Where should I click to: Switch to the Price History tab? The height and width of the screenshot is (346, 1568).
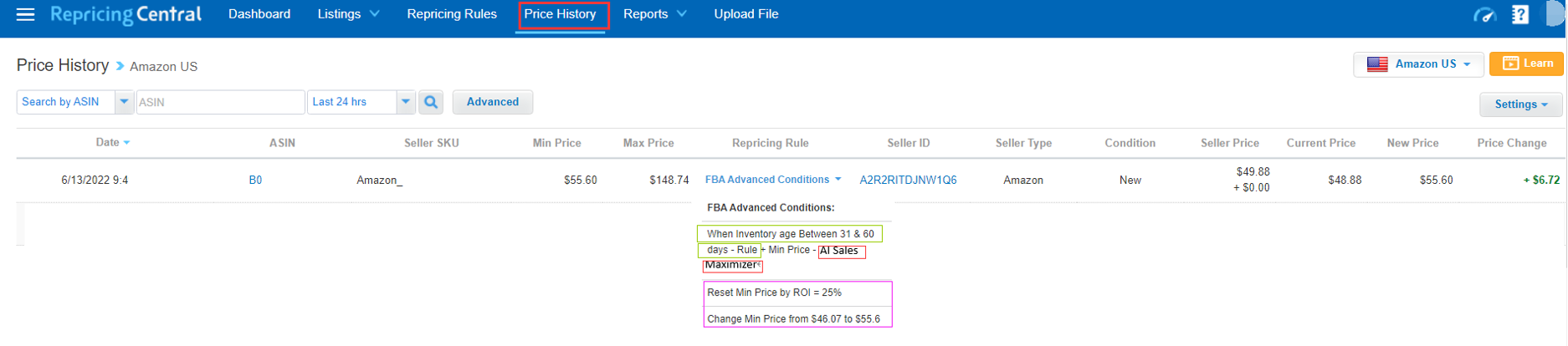561,14
